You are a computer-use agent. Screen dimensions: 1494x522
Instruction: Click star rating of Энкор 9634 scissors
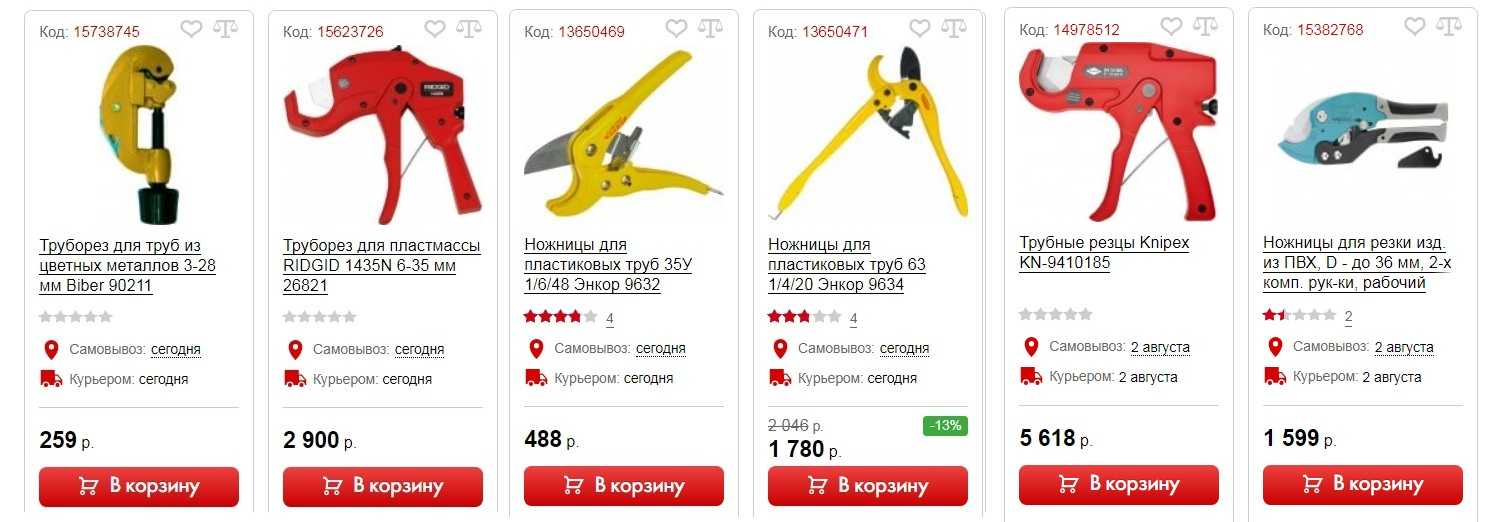pos(804,317)
